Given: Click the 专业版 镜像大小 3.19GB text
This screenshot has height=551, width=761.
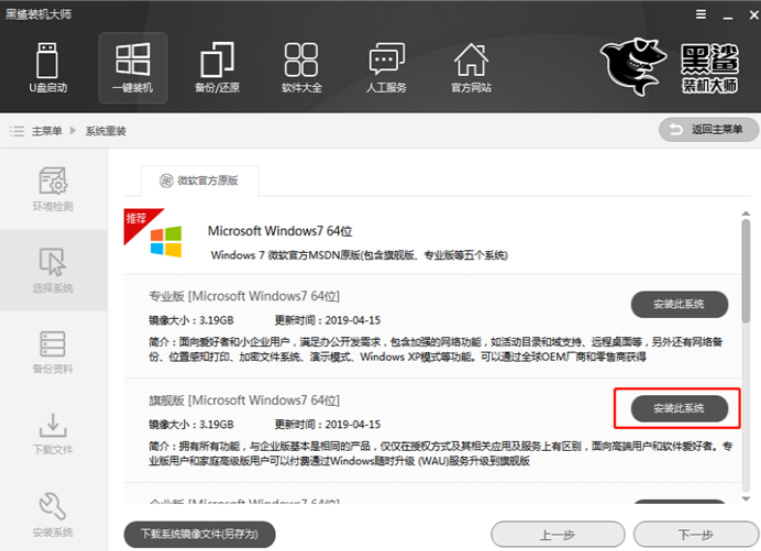Looking at the screenshot, I should point(191,320).
